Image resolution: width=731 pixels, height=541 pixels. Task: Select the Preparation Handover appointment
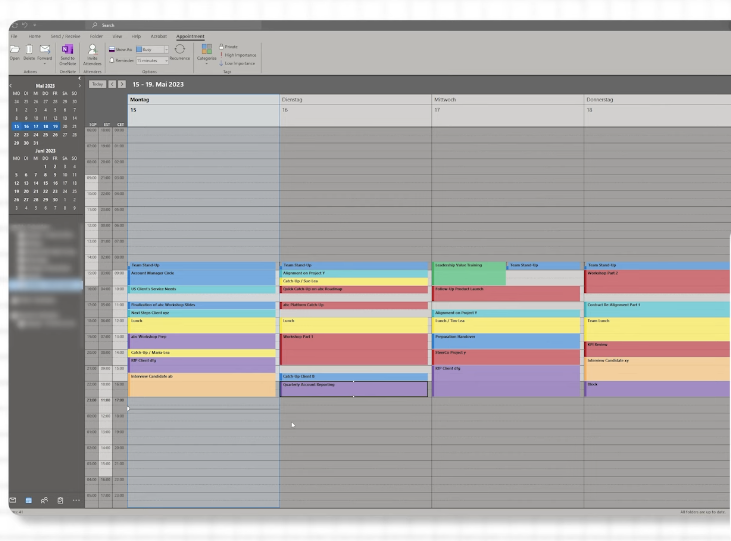tap(506, 341)
